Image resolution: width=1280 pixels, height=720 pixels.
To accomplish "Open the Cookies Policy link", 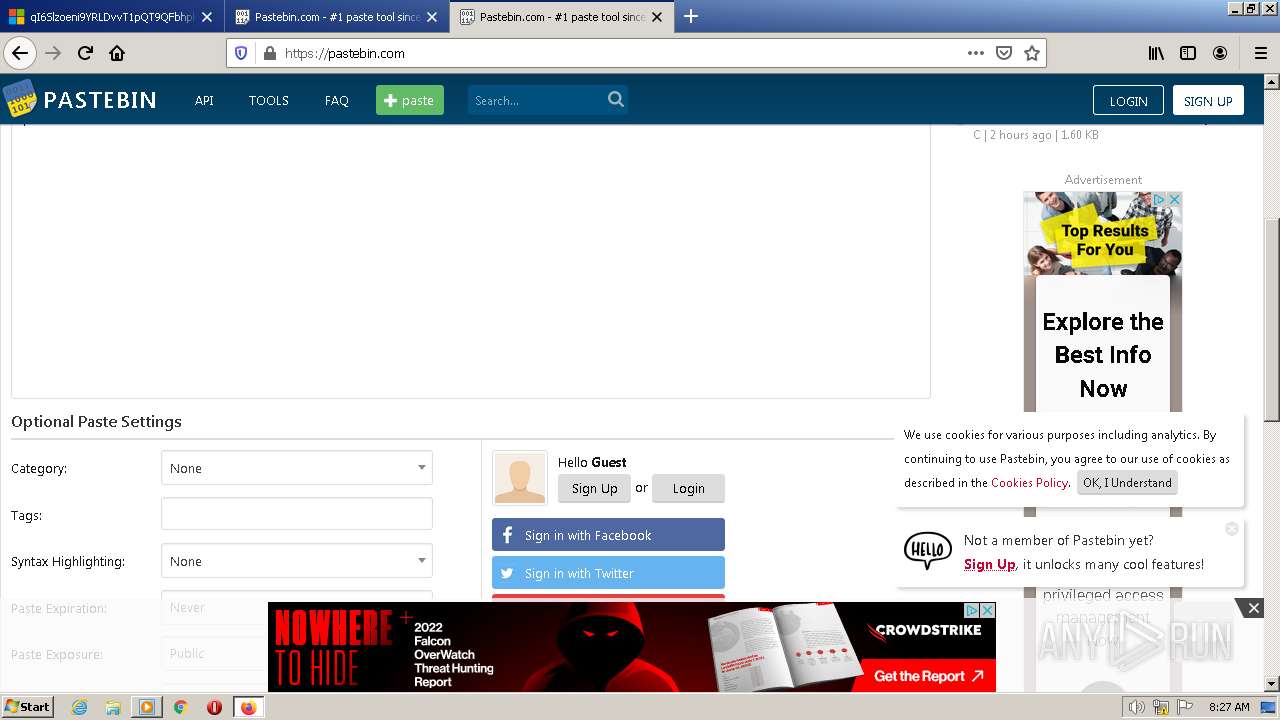I will pos(1029,482).
